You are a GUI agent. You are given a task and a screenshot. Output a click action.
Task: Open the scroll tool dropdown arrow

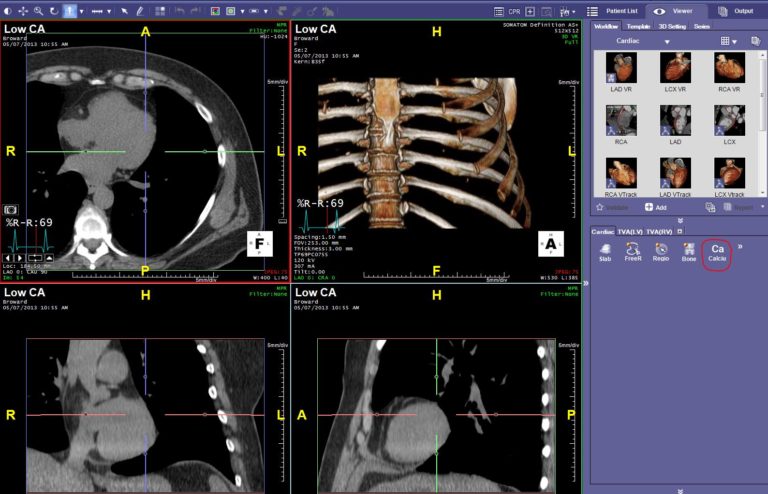(81, 11)
